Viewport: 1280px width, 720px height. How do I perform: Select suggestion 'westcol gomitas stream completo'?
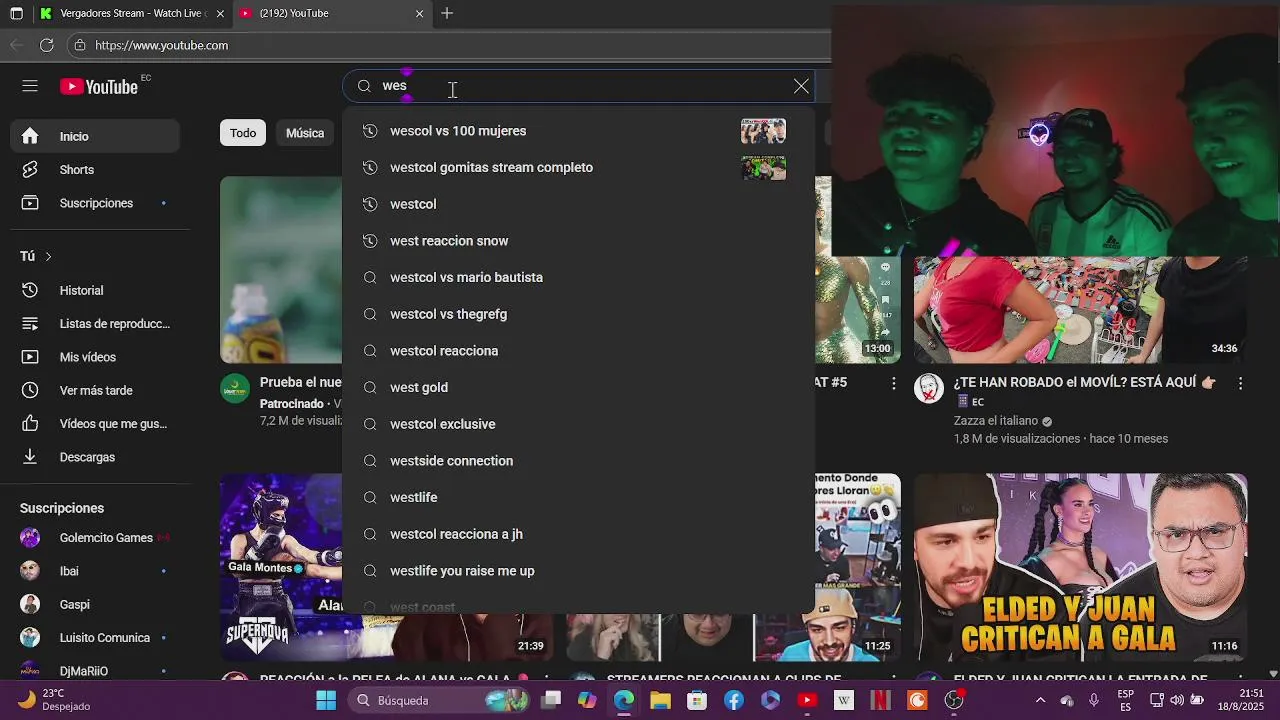pyautogui.click(x=578, y=167)
